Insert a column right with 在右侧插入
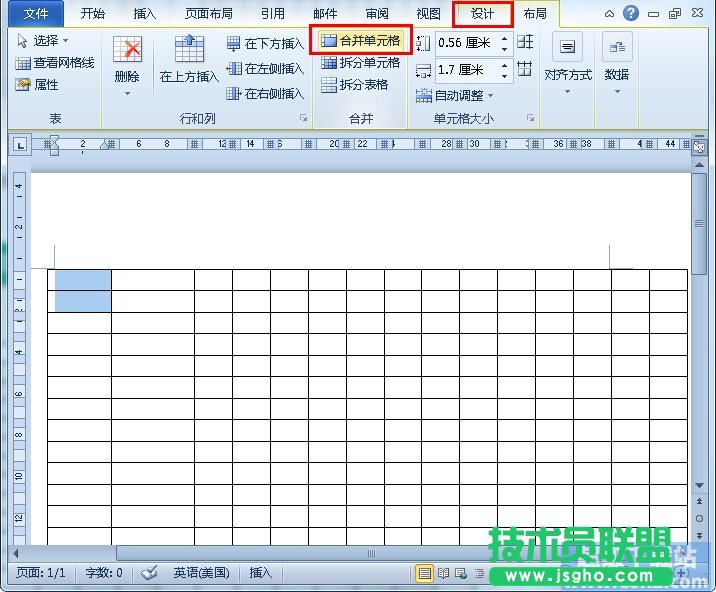Viewport: 716px width, 592px height. pos(265,94)
